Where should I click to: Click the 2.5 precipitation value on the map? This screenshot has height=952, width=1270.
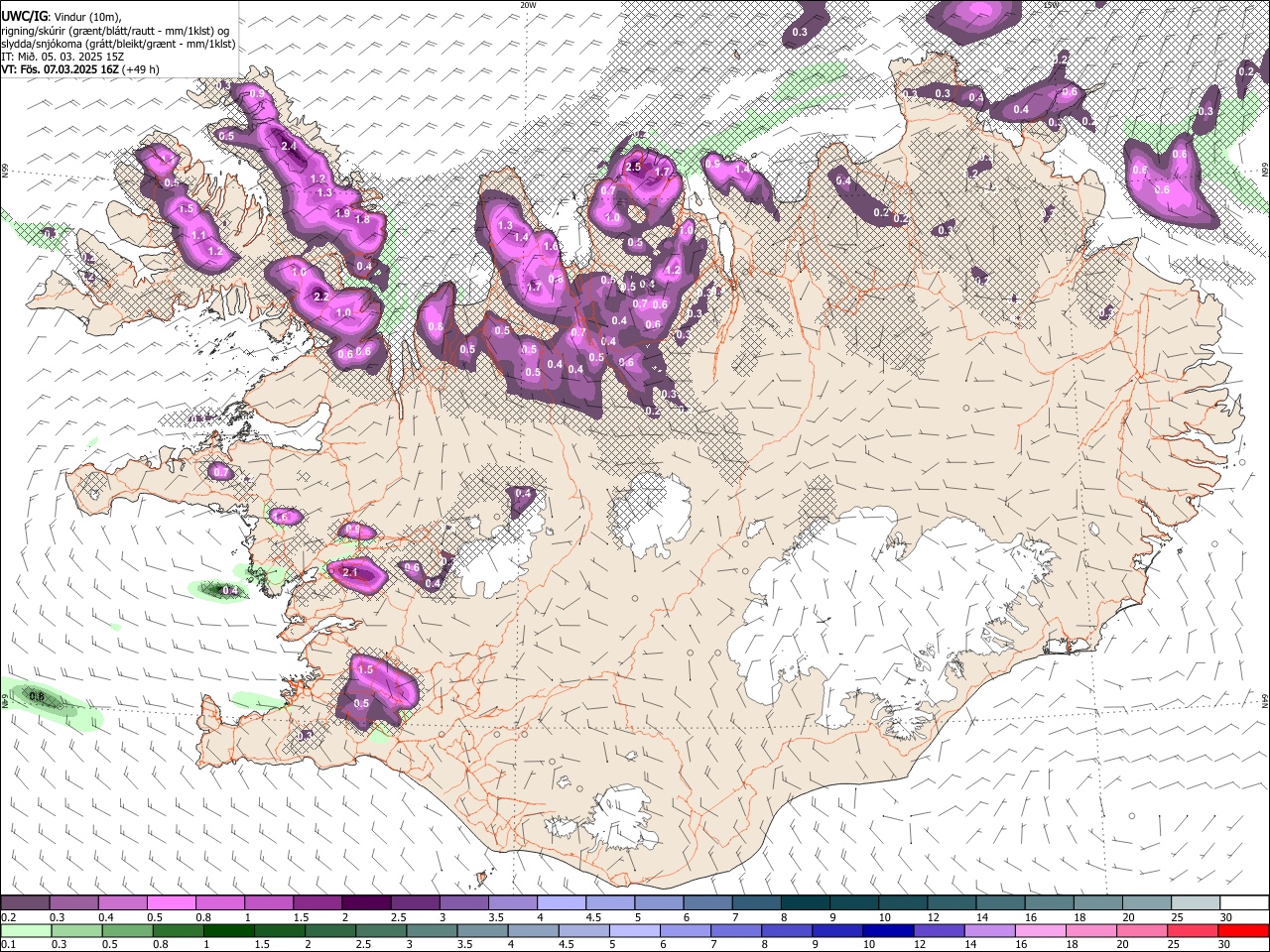(633, 167)
